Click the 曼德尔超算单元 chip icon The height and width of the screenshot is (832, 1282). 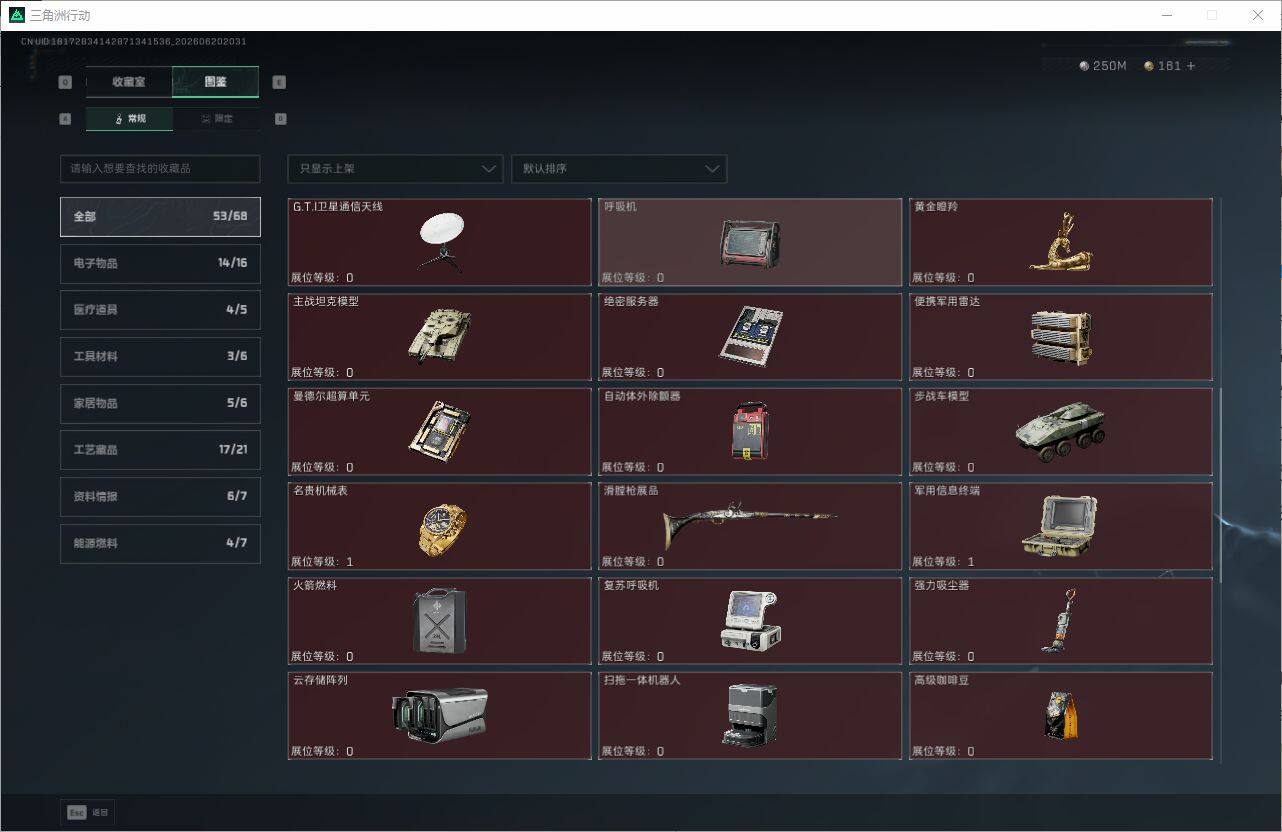tap(440, 431)
